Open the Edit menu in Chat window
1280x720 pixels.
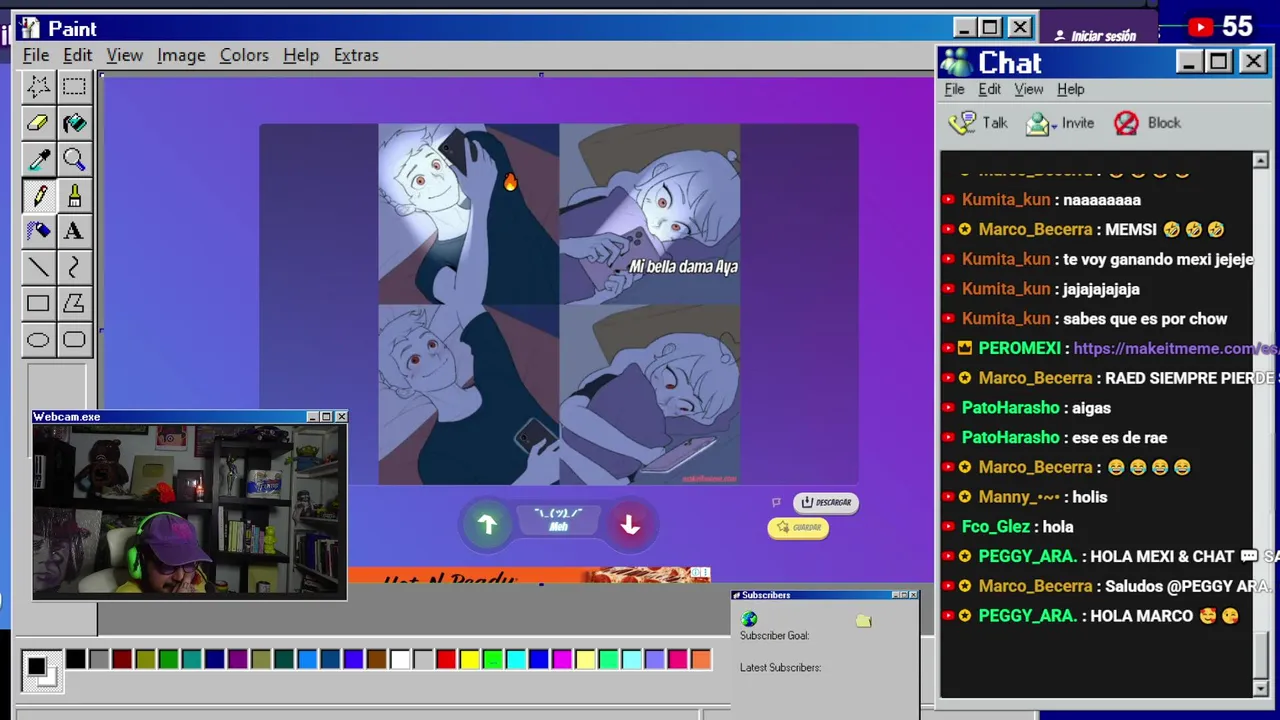[x=989, y=89]
